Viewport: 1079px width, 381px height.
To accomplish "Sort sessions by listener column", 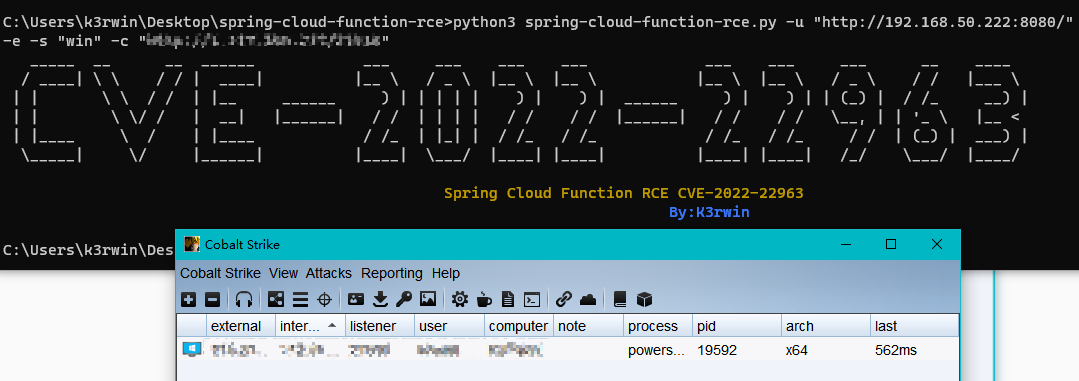I will [x=380, y=326].
